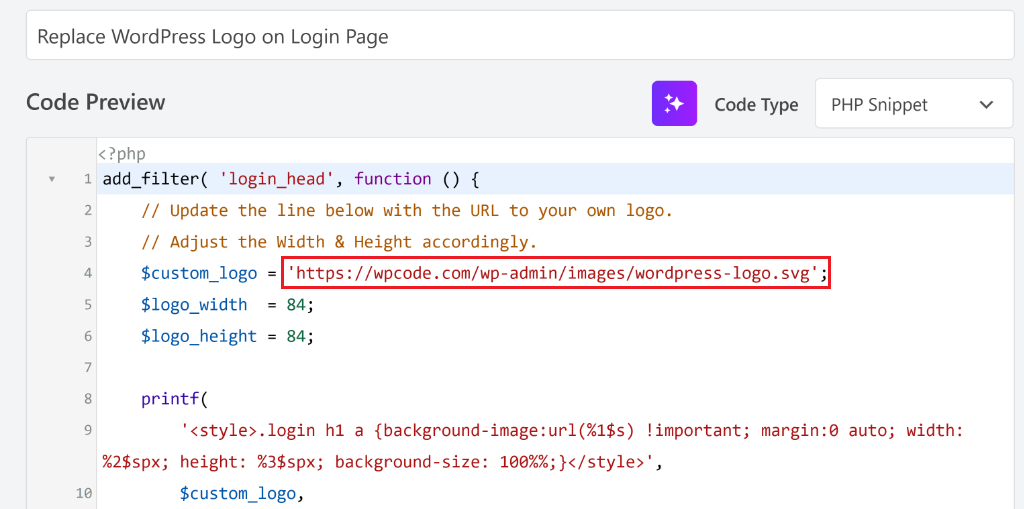Click the purple AI sparkle generate icon
1024x509 pixels.
673,104
